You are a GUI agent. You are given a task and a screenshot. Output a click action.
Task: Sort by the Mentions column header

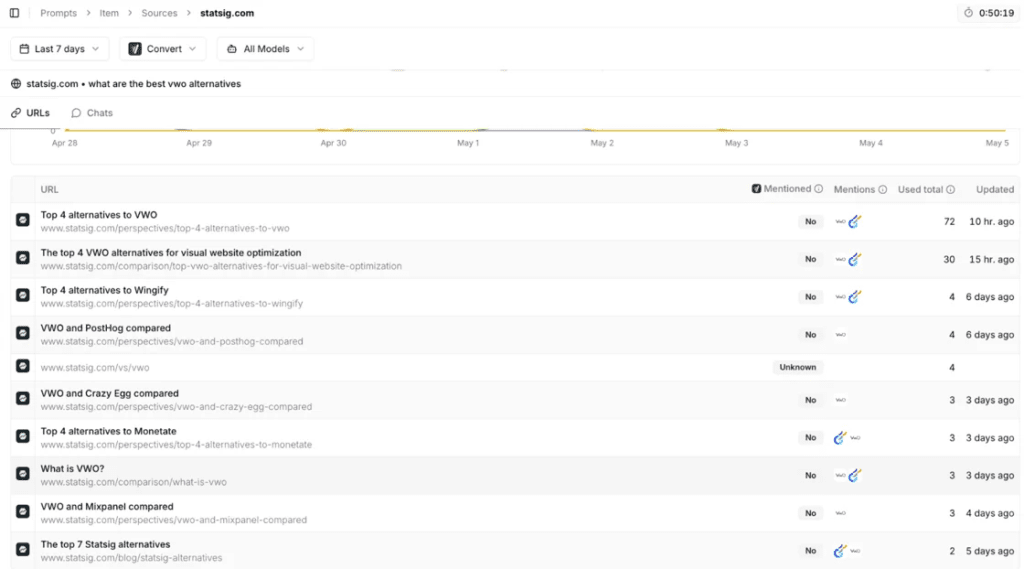pos(854,189)
